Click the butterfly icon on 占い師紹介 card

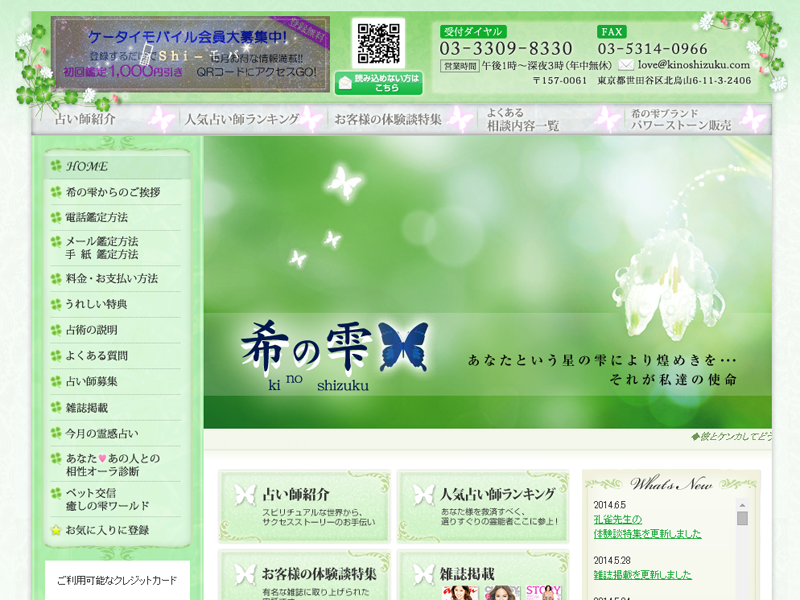[x=245, y=495]
